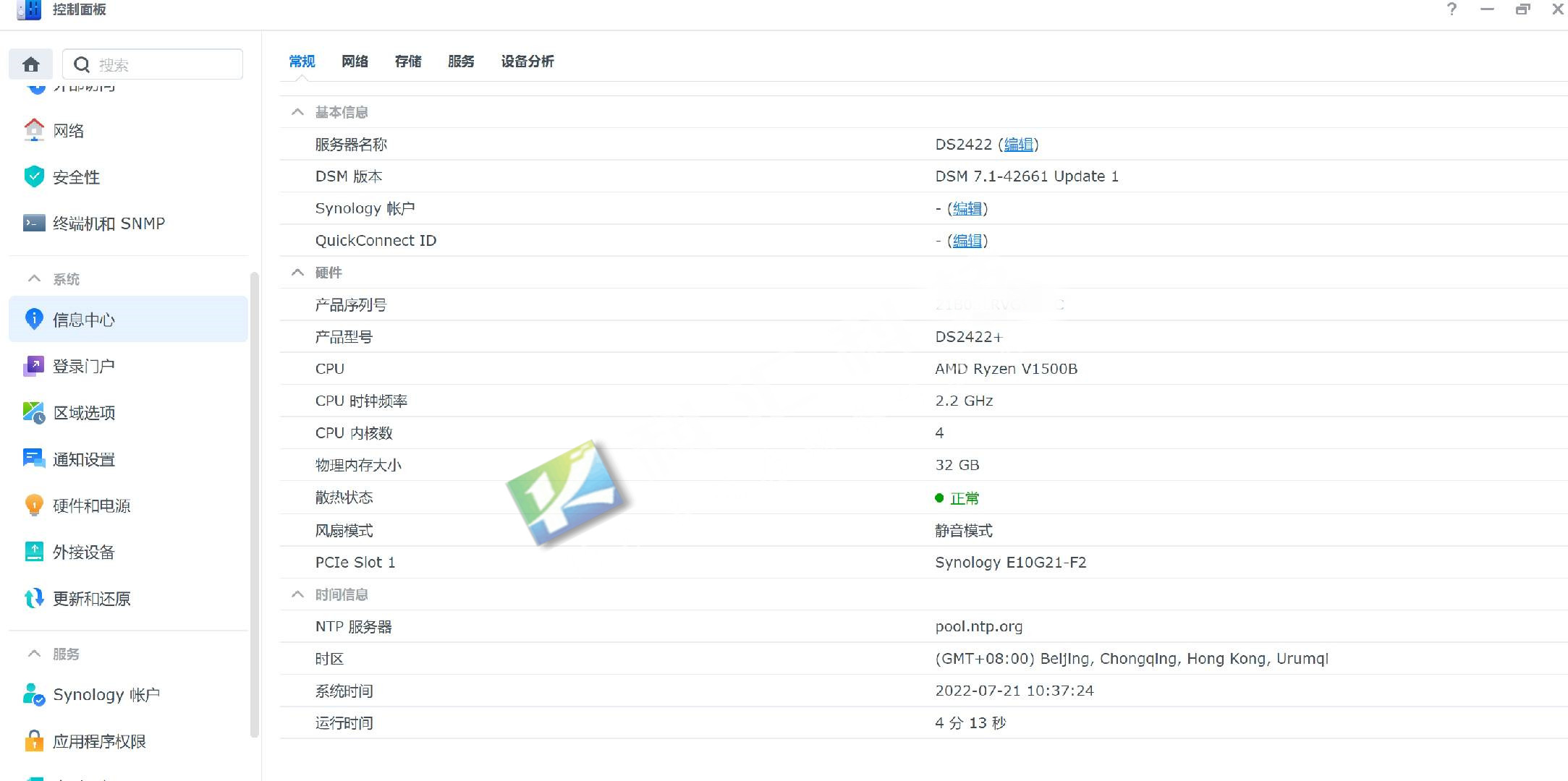Select the 静音模式 fan mode value
This screenshot has width=1568, height=781.
pyautogui.click(x=964, y=531)
